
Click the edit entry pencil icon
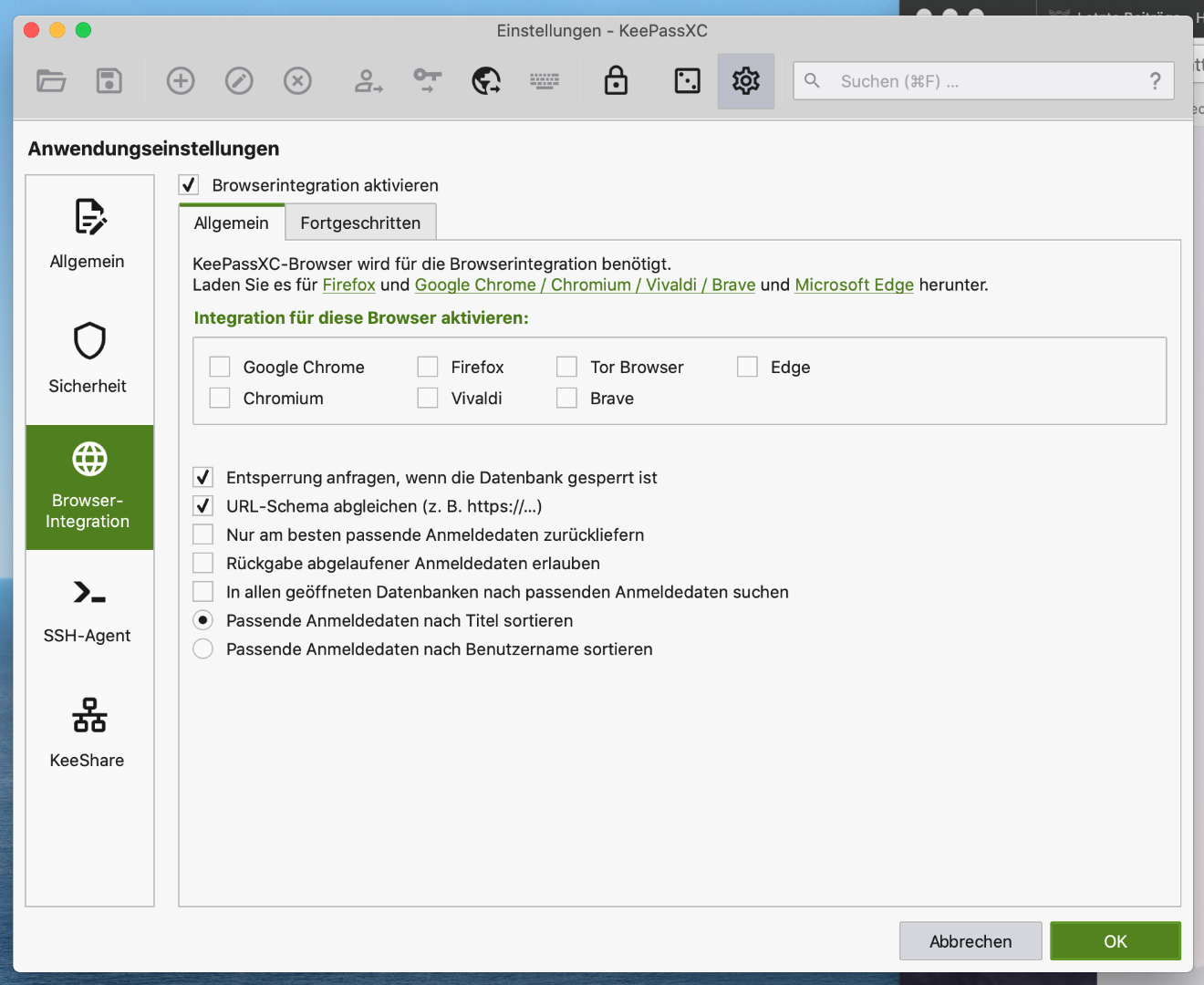tap(239, 81)
